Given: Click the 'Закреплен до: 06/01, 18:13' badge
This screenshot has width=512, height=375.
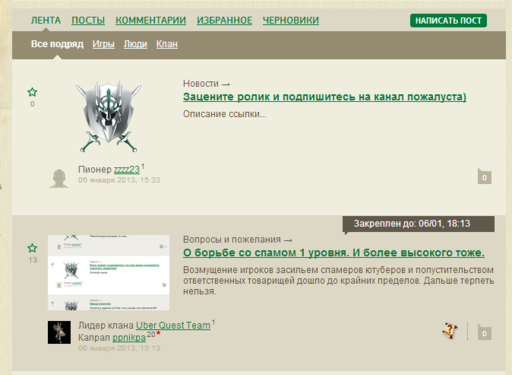Looking at the screenshot, I should coord(418,224).
